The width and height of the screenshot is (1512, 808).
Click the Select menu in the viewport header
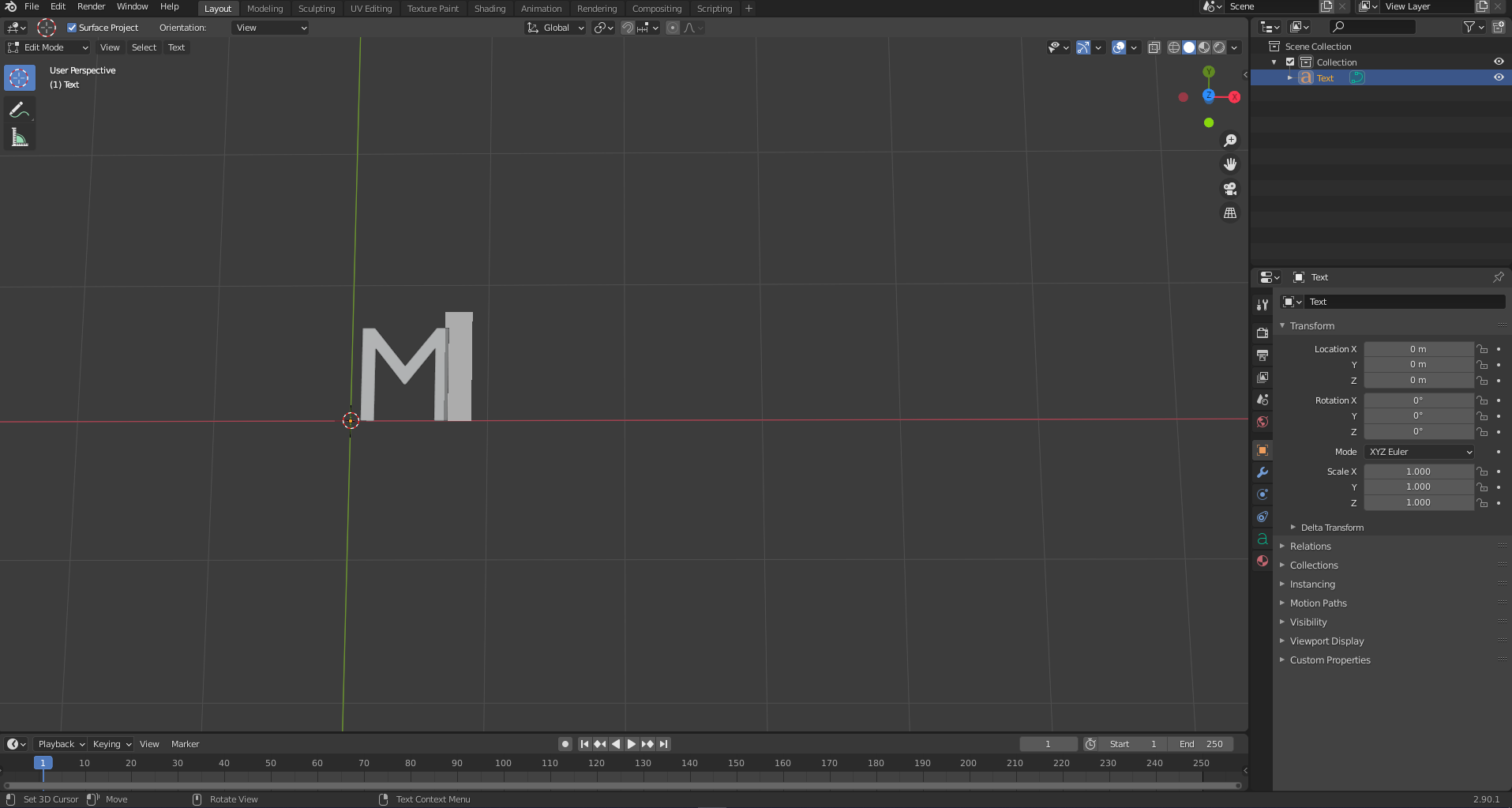click(x=144, y=47)
